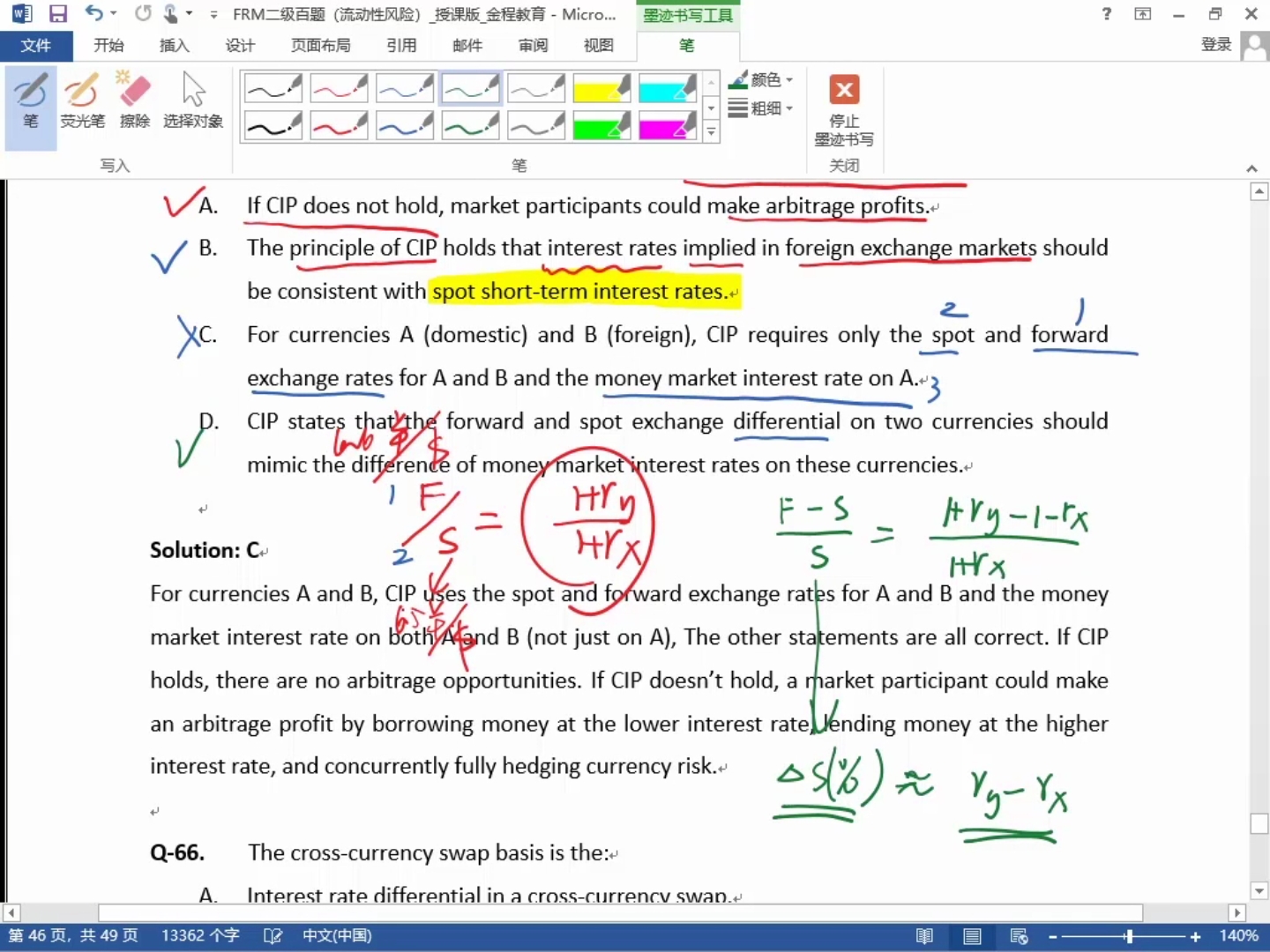This screenshot has width=1270, height=952.
Task: Switch to the 审阅 Review tab
Action: pyautogui.click(x=533, y=45)
